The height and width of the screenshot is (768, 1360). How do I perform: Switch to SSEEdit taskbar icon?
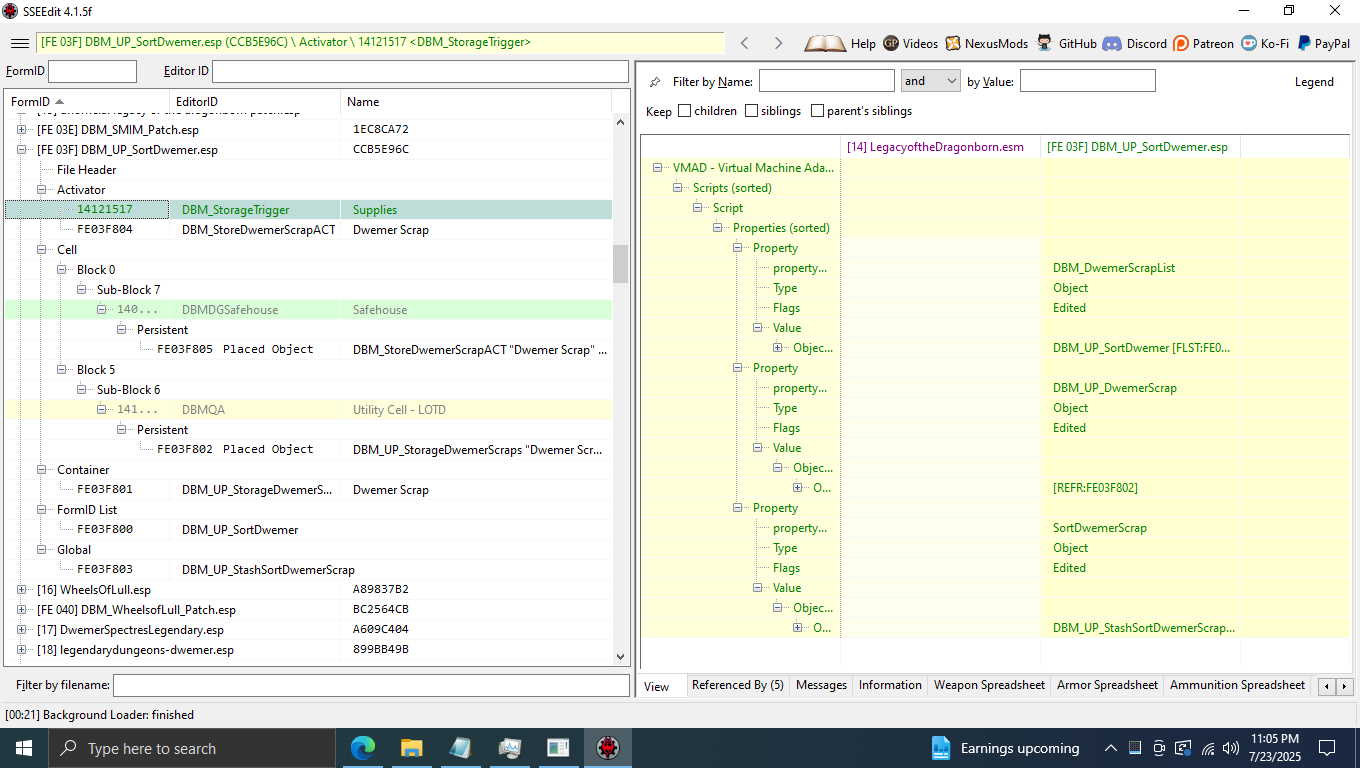(608, 748)
